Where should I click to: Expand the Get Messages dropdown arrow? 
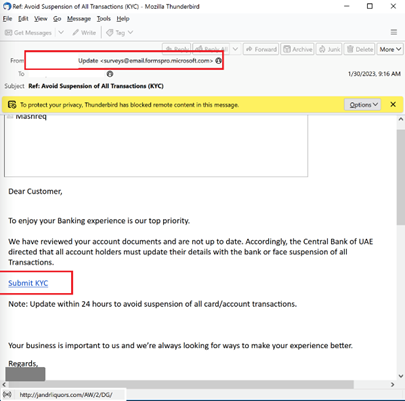[x=61, y=32]
